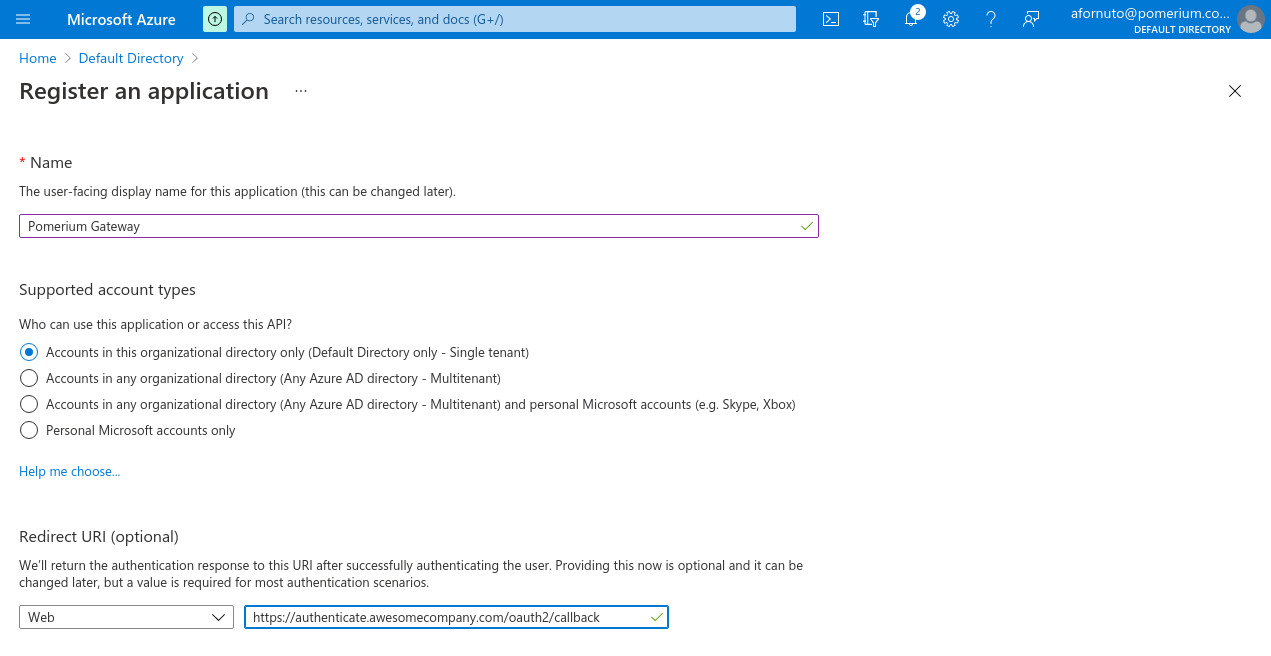Click the afornuto@pomerium account email
This screenshot has height=656, width=1271.
[1150, 13]
